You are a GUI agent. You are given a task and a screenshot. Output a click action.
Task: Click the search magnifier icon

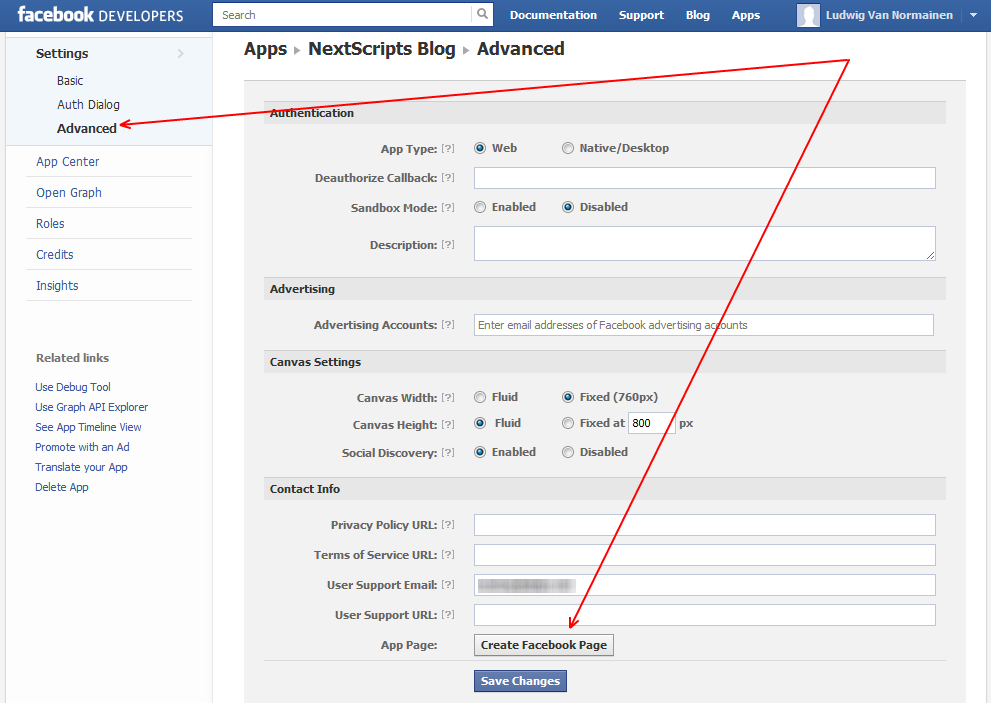(x=482, y=14)
